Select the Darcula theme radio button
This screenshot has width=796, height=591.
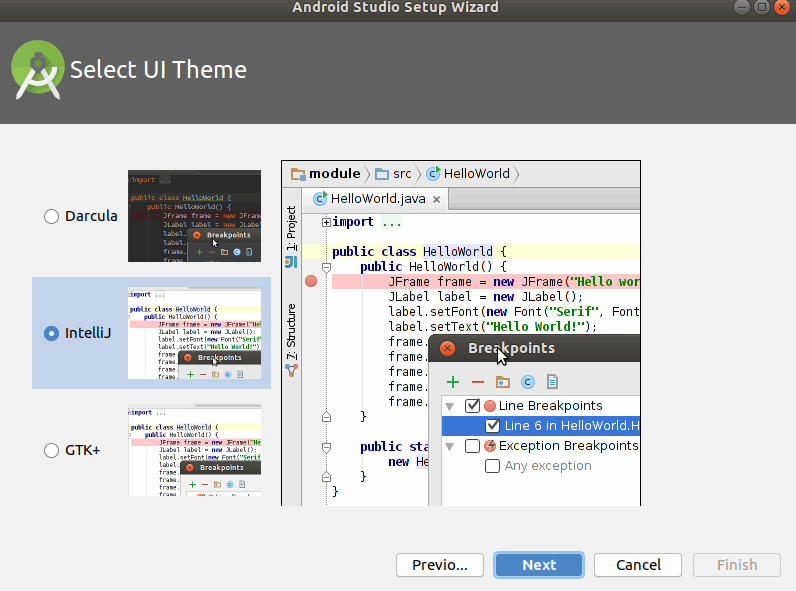coord(51,216)
